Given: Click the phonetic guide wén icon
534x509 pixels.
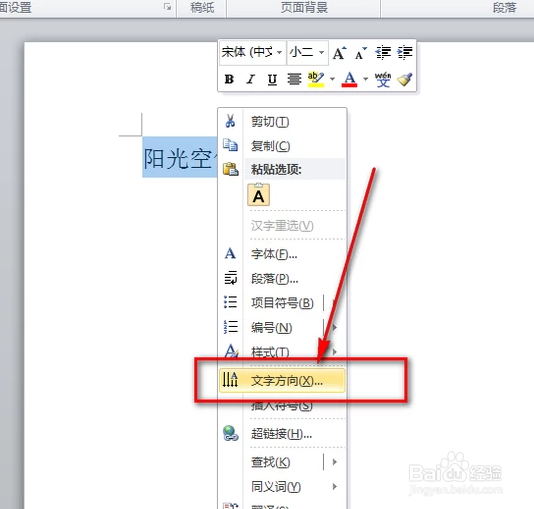Looking at the screenshot, I should [383, 79].
